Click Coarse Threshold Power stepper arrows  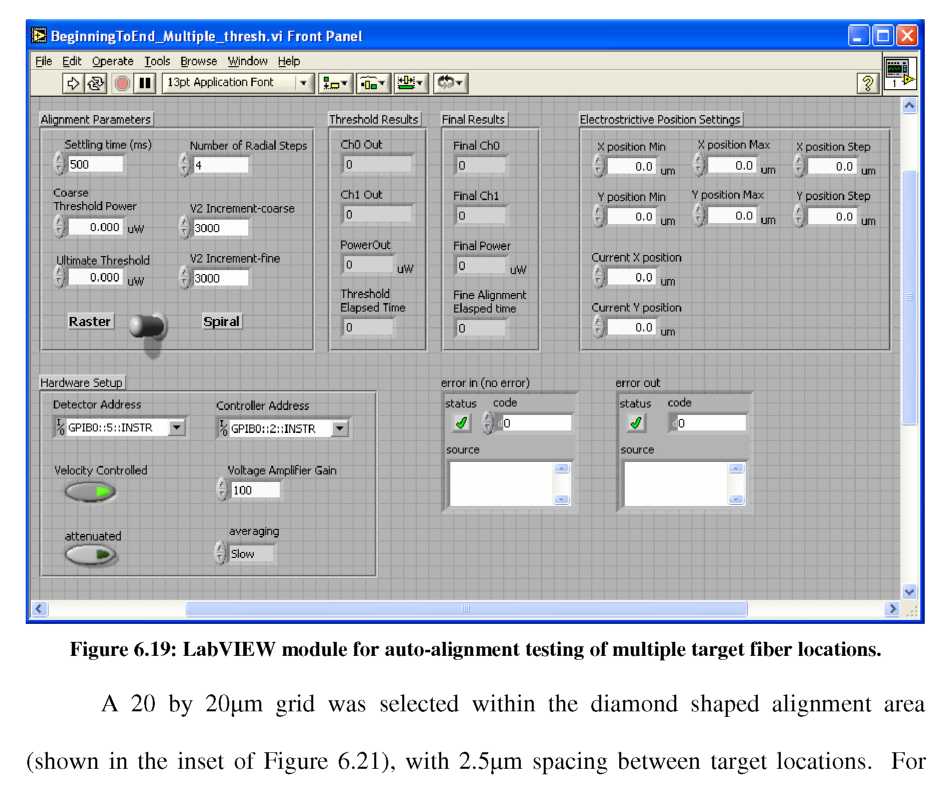59,227
